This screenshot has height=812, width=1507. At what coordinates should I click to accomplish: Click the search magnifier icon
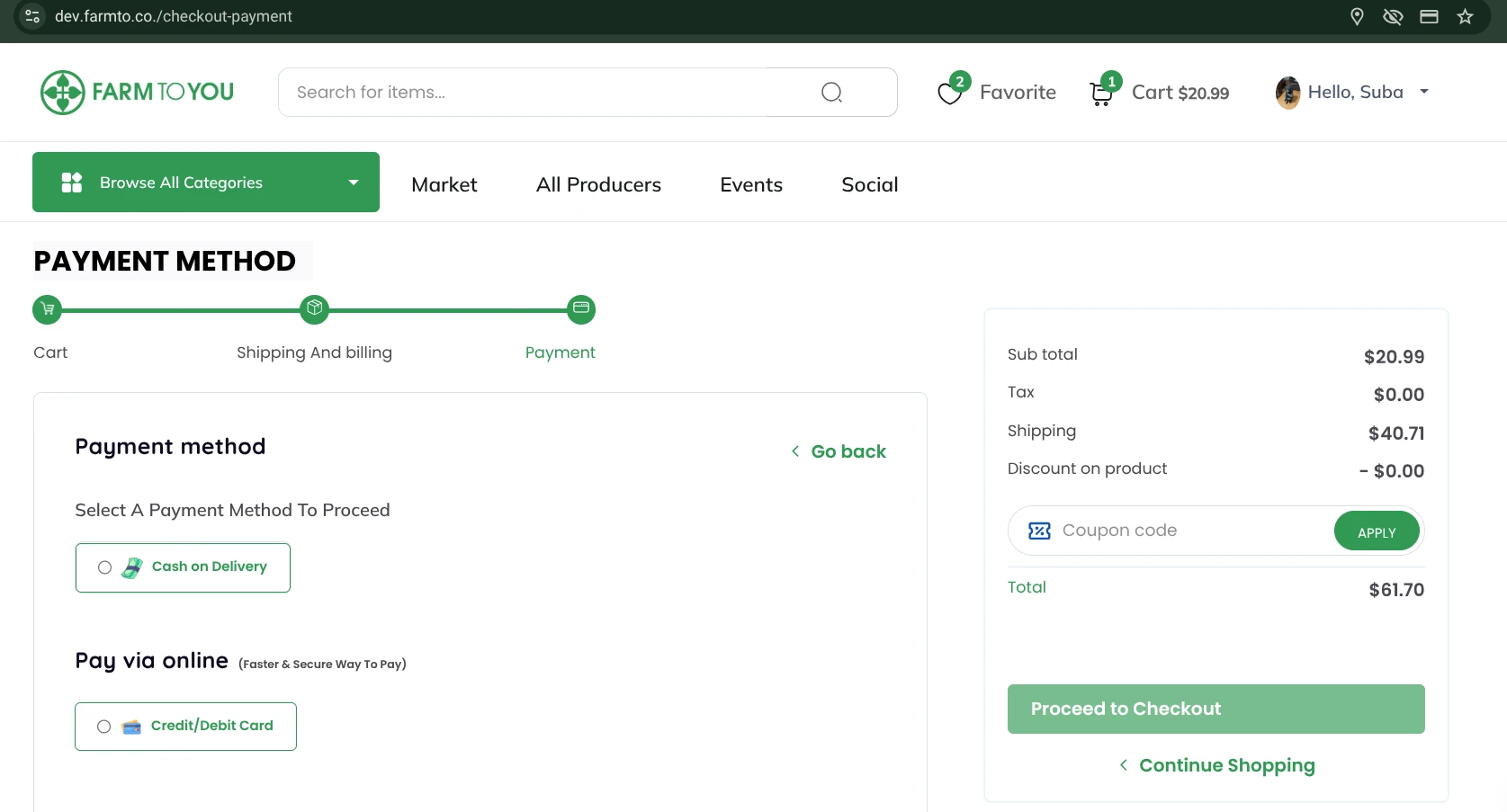click(x=831, y=92)
